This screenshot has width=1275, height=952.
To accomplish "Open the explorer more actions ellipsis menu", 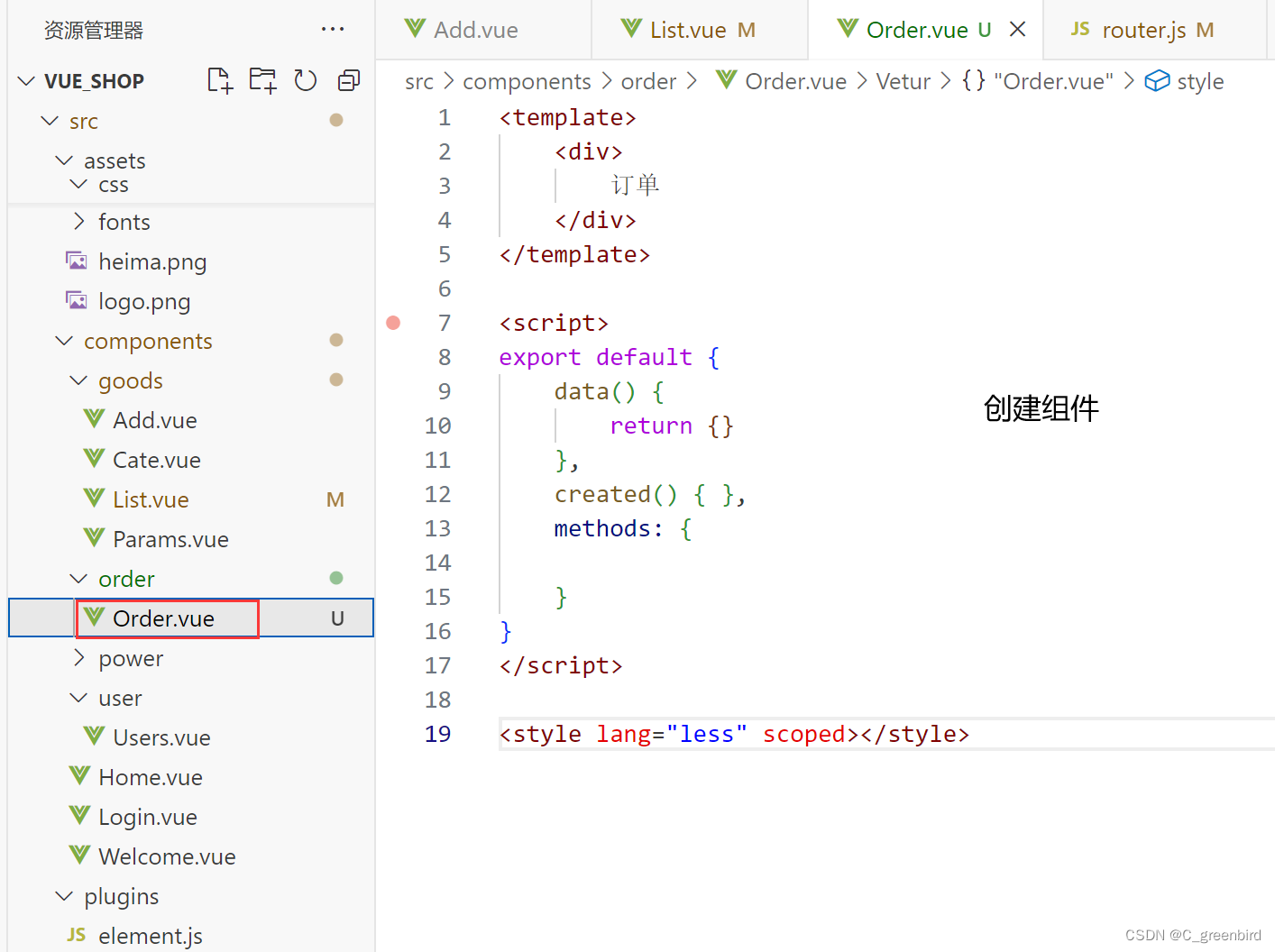I will click(x=333, y=30).
